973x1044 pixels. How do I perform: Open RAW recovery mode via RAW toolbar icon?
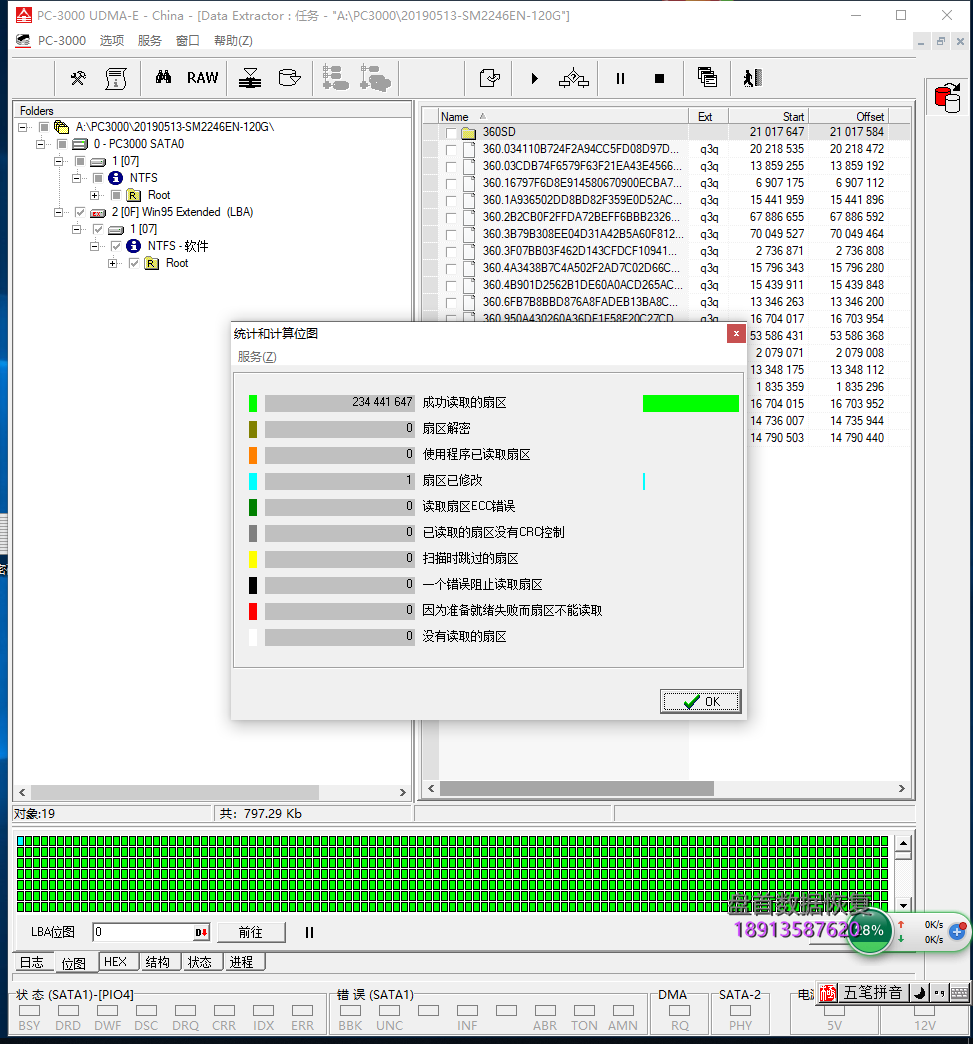(x=202, y=77)
